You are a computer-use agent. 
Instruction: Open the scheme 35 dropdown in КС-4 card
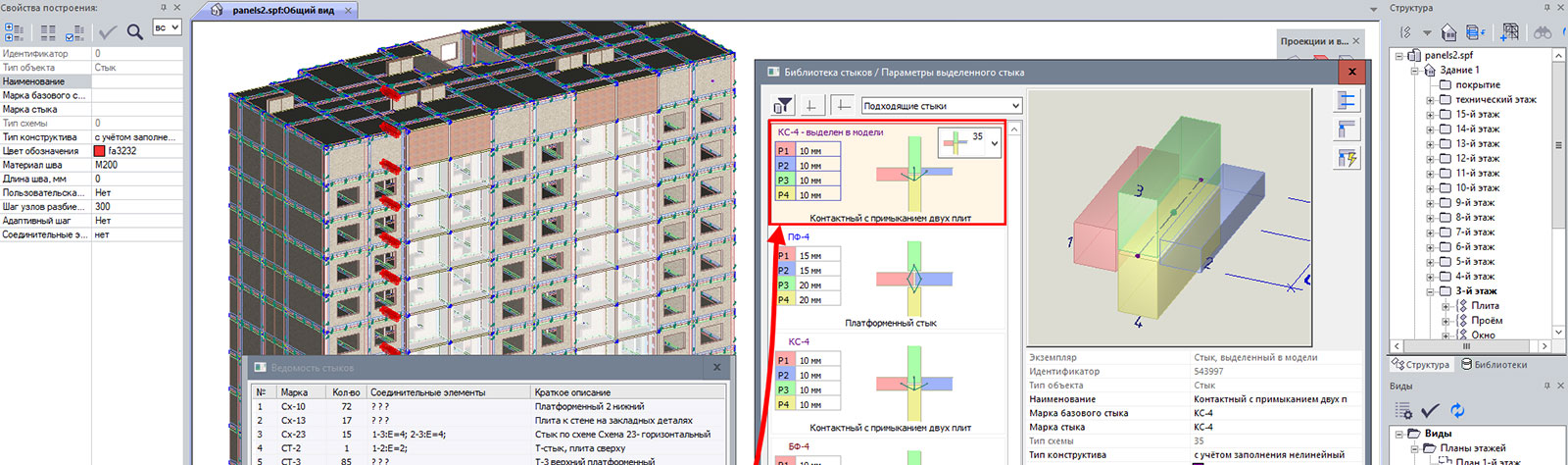[994, 143]
